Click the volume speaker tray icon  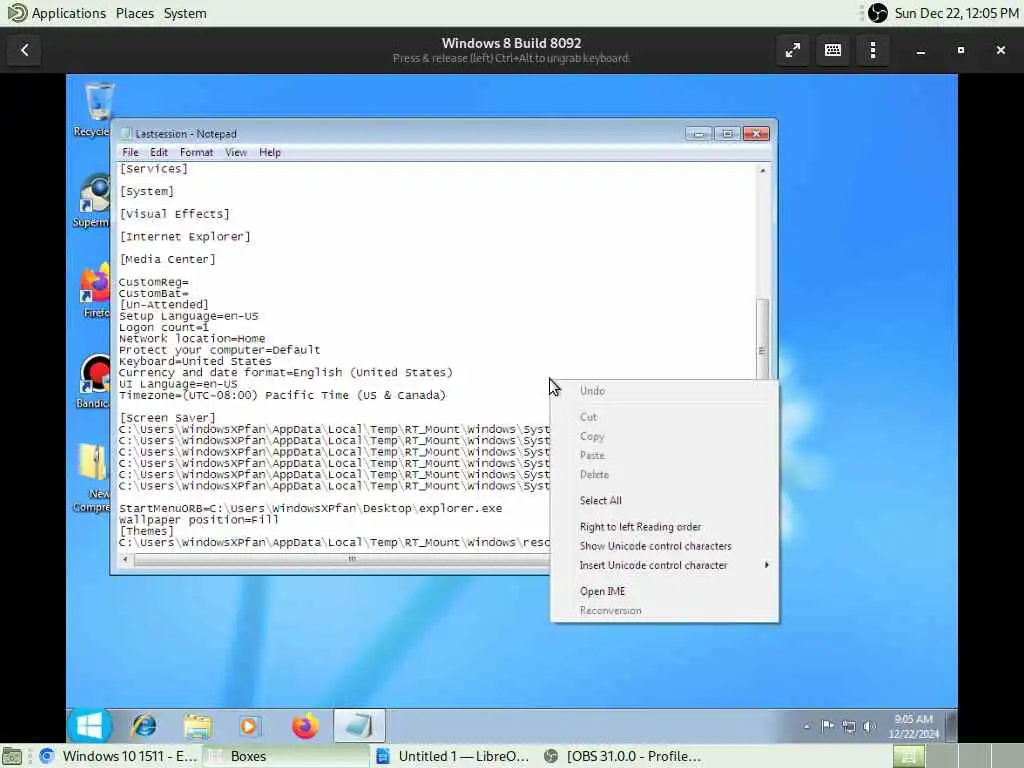click(x=869, y=726)
